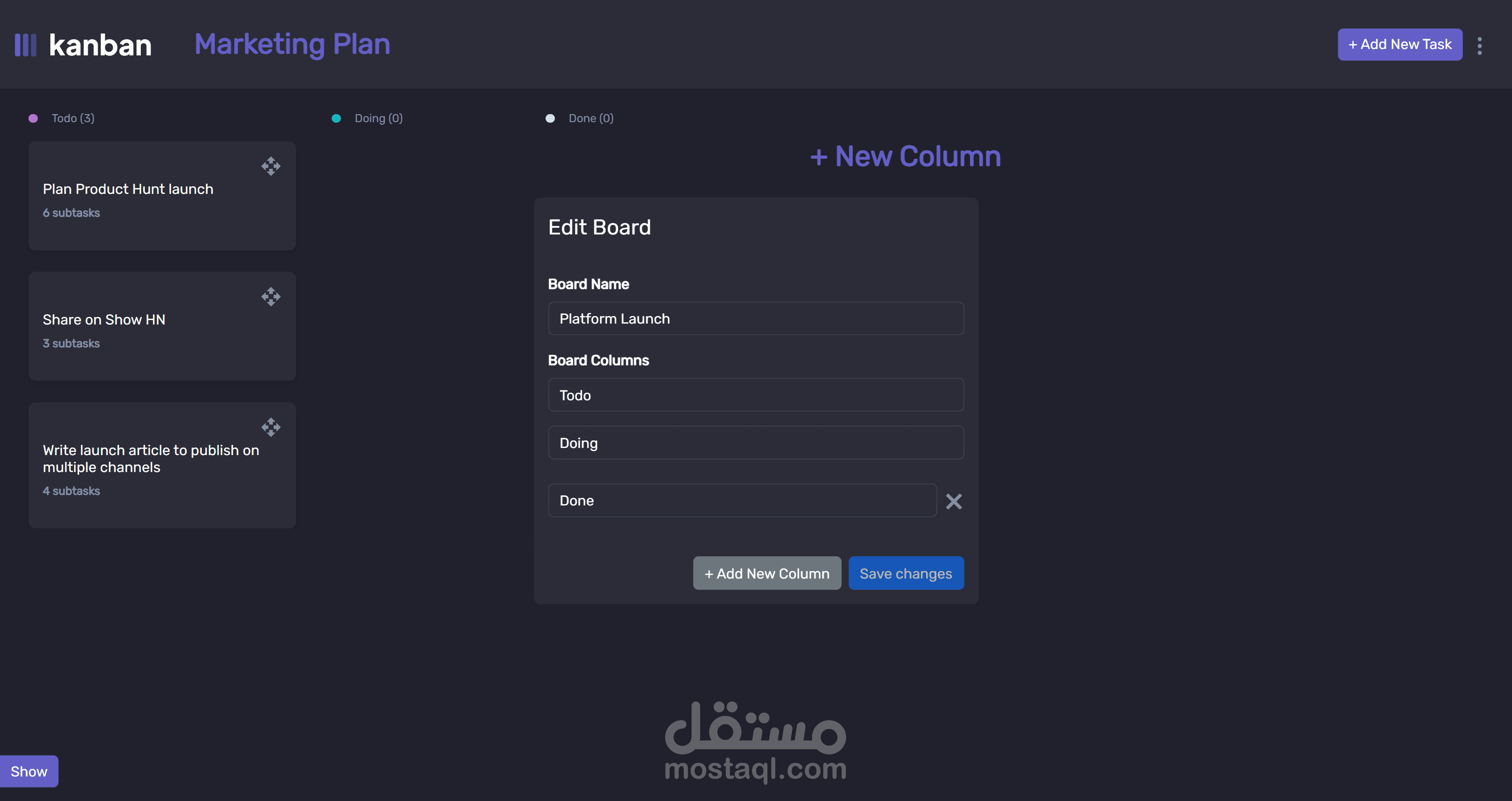
Task: Click Add New Column button in dialog
Action: (767, 573)
